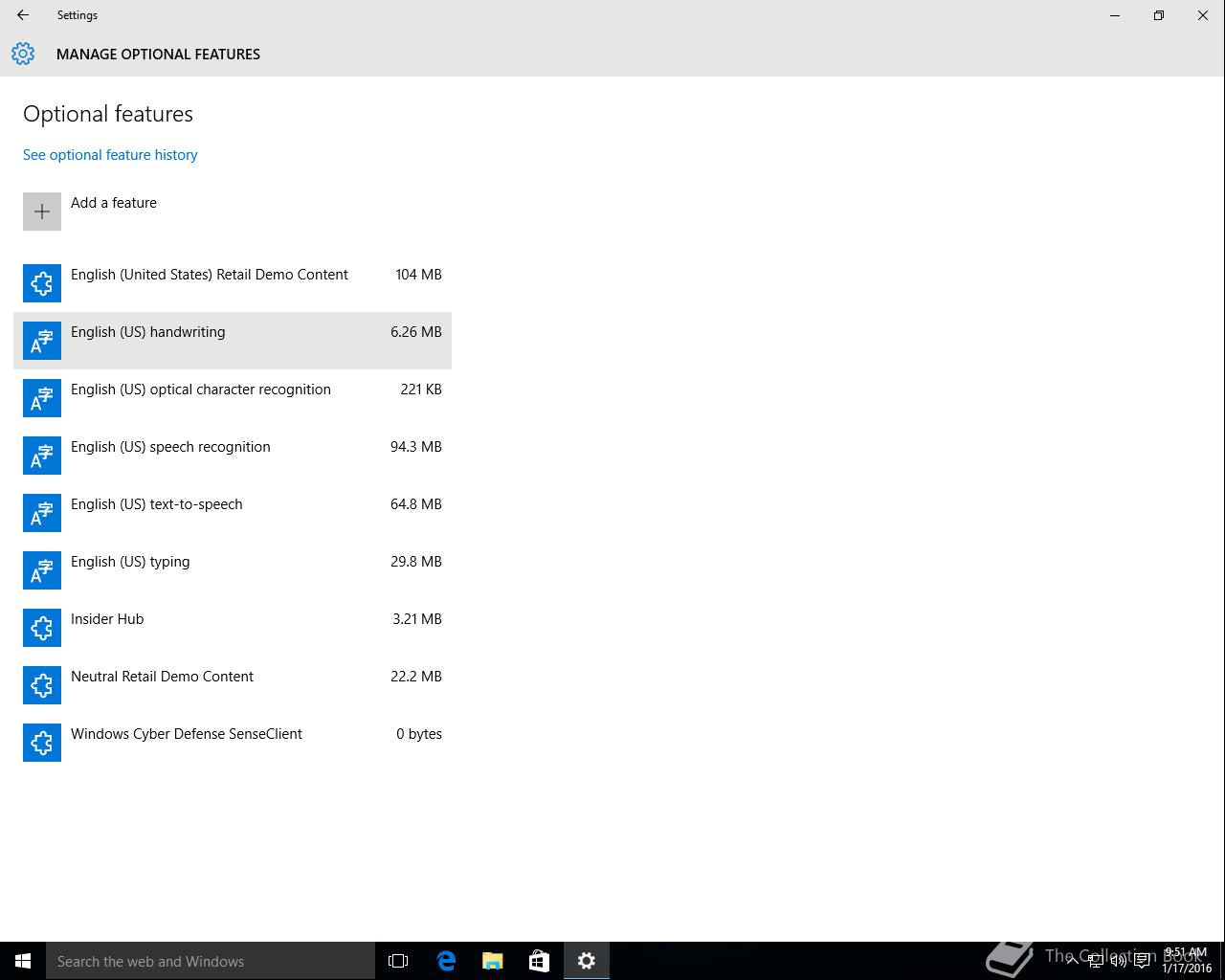Click the Search the web and Windows box

211,961
